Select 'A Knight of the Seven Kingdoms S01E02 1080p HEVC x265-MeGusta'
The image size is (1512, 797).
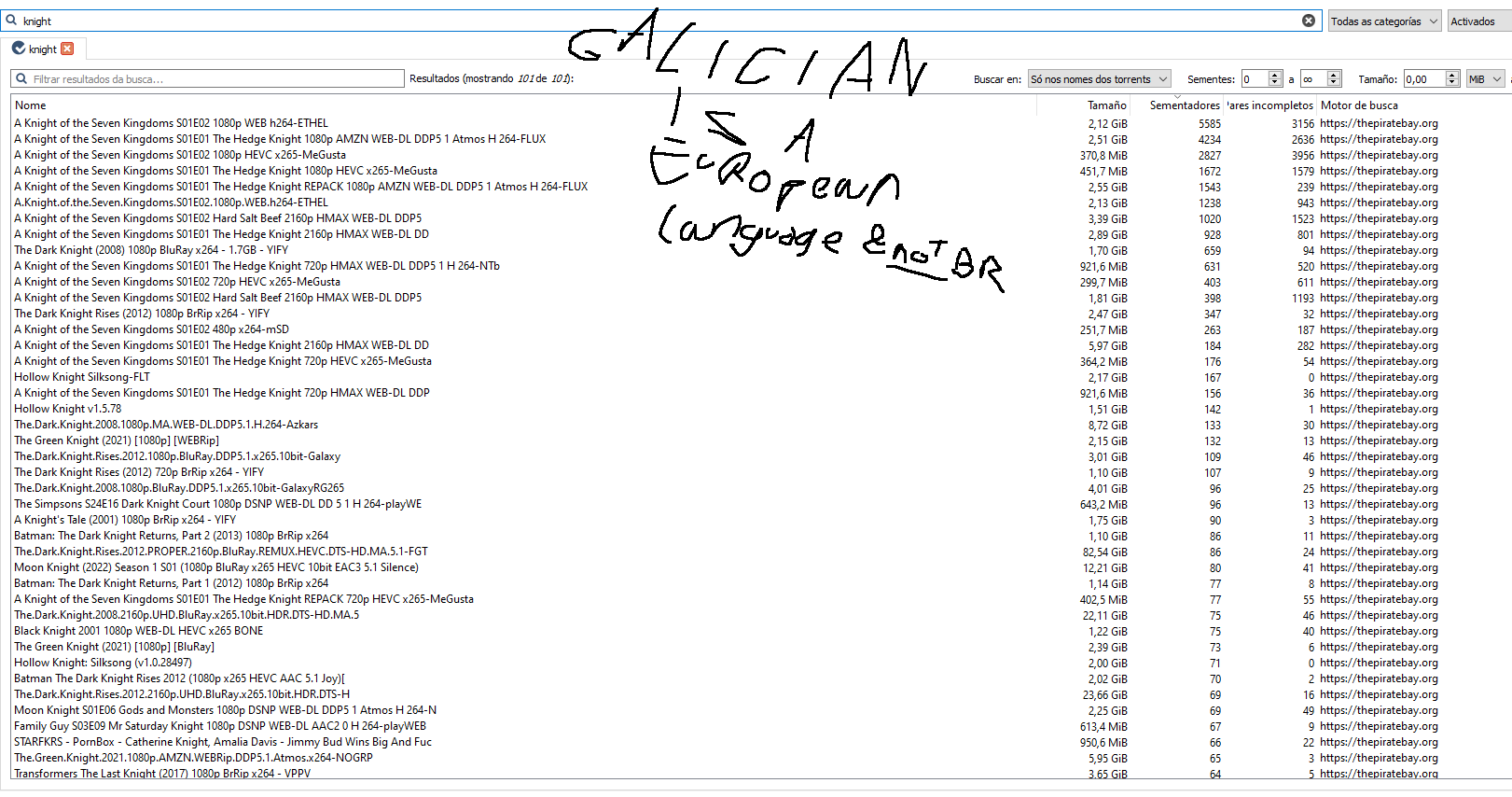click(180, 155)
